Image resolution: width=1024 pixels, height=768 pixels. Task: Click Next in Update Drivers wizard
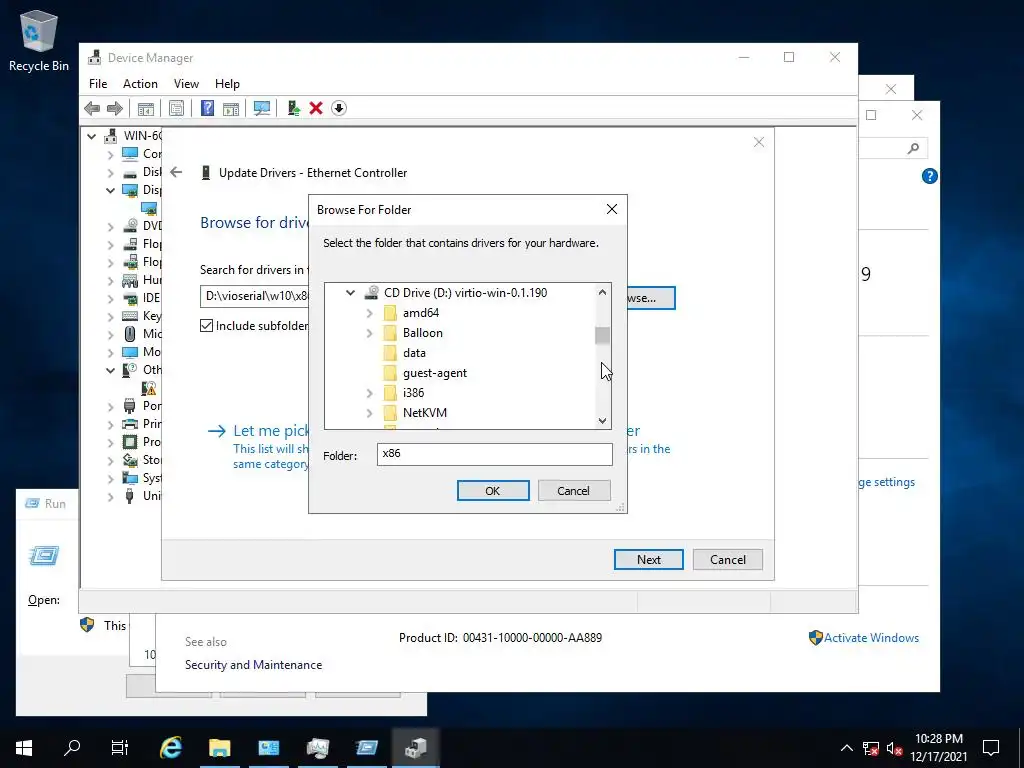[648, 560]
